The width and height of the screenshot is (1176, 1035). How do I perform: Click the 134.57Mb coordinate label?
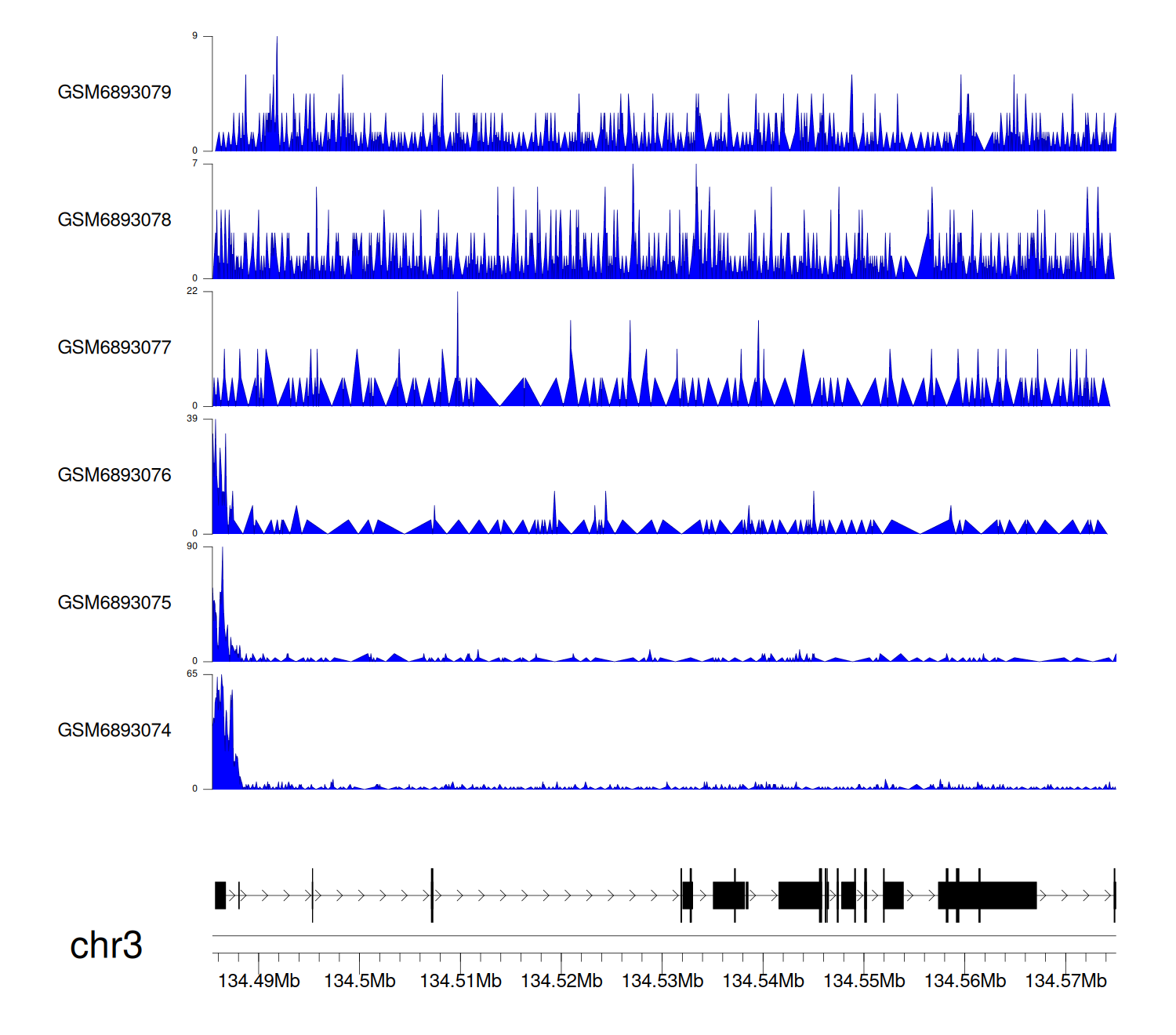(1065, 982)
